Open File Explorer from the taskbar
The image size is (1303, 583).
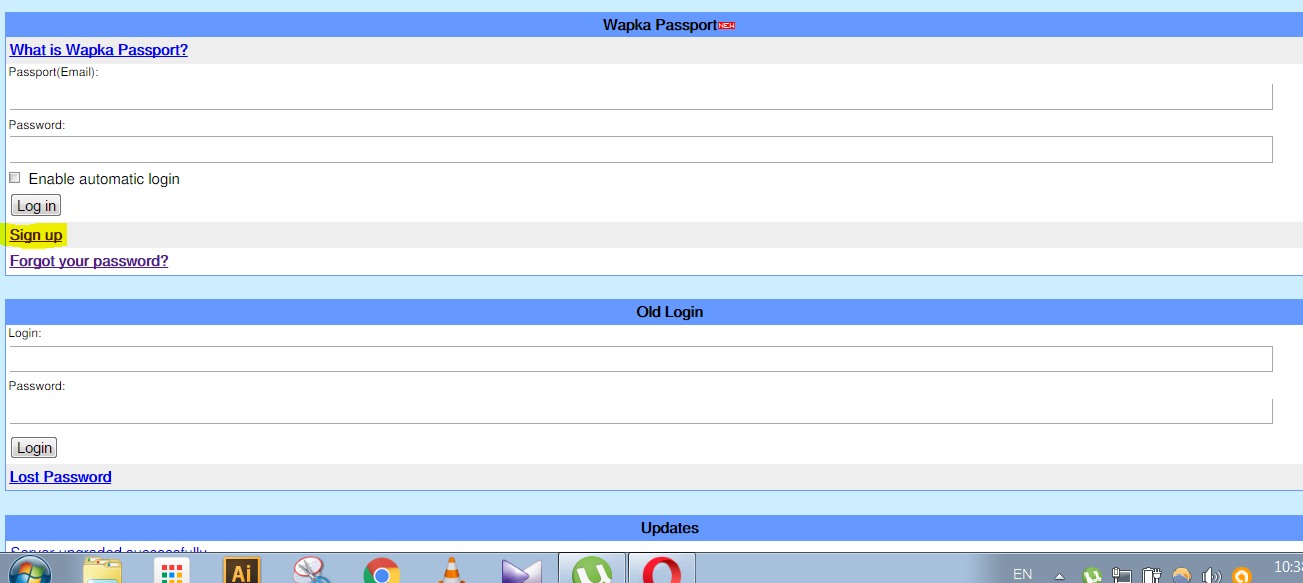click(102, 571)
